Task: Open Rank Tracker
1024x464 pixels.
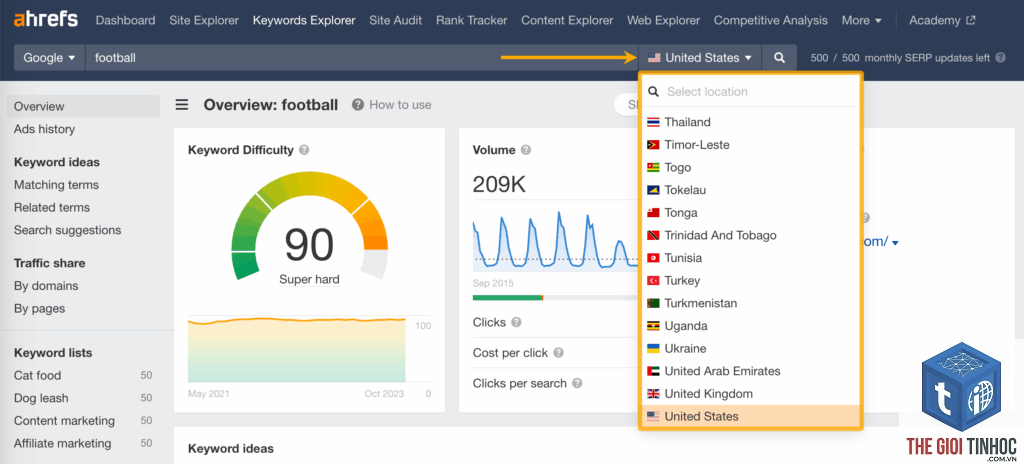Action: (x=472, y=20)
